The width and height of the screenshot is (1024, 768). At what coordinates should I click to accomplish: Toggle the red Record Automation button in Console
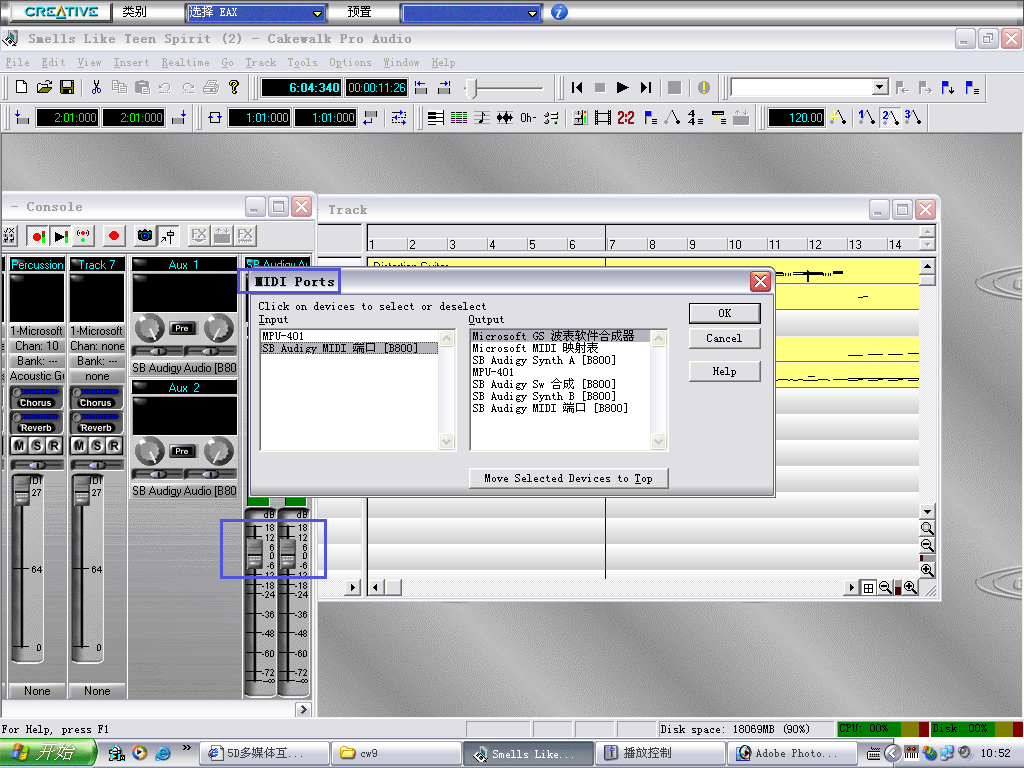(x=114, y=236)
